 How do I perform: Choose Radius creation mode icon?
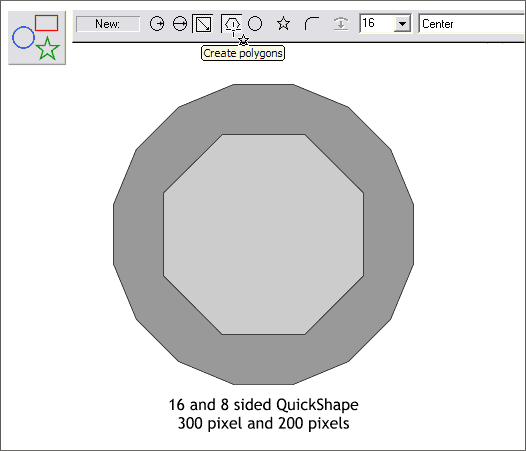point(157,24)
